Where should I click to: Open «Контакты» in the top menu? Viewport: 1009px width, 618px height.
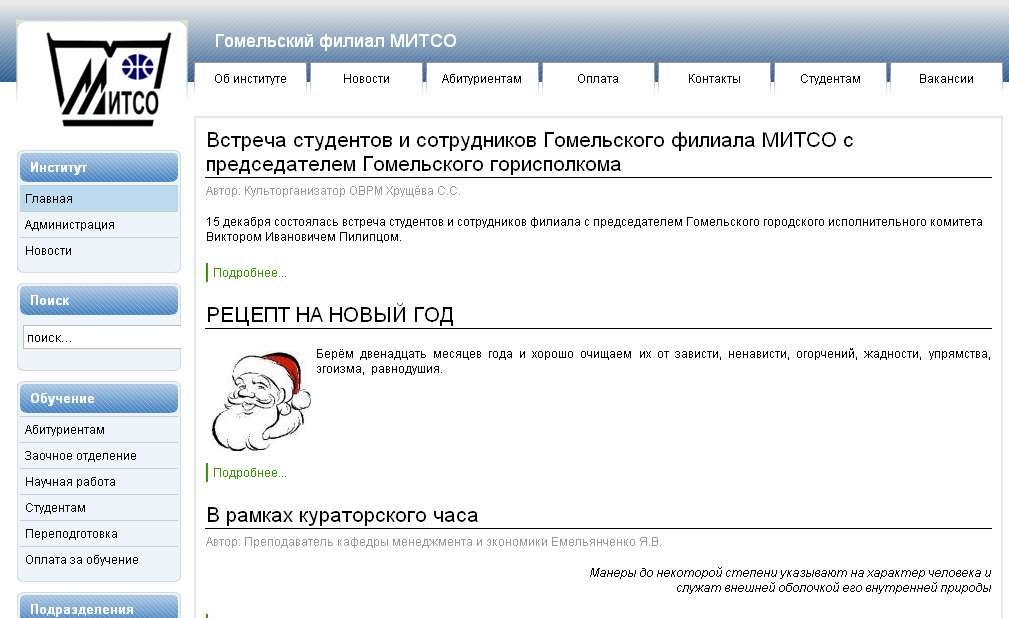coord(714,79)
